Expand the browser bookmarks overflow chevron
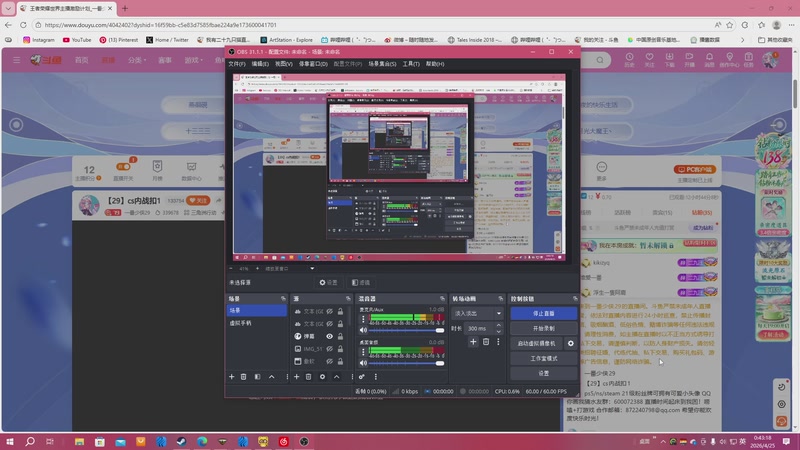Screen dimensions: 800x450 [x=742, y=40]
